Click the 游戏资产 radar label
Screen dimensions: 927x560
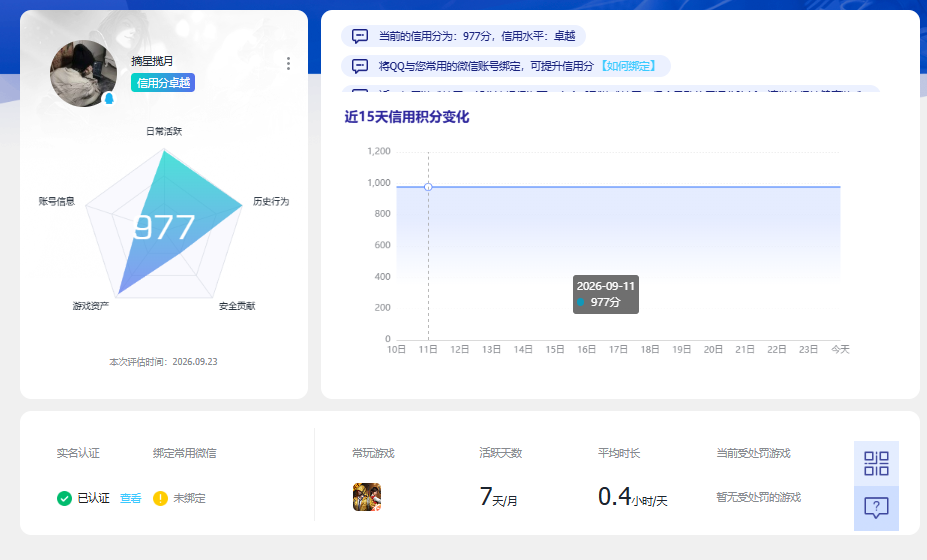click(x=90, y=306)
